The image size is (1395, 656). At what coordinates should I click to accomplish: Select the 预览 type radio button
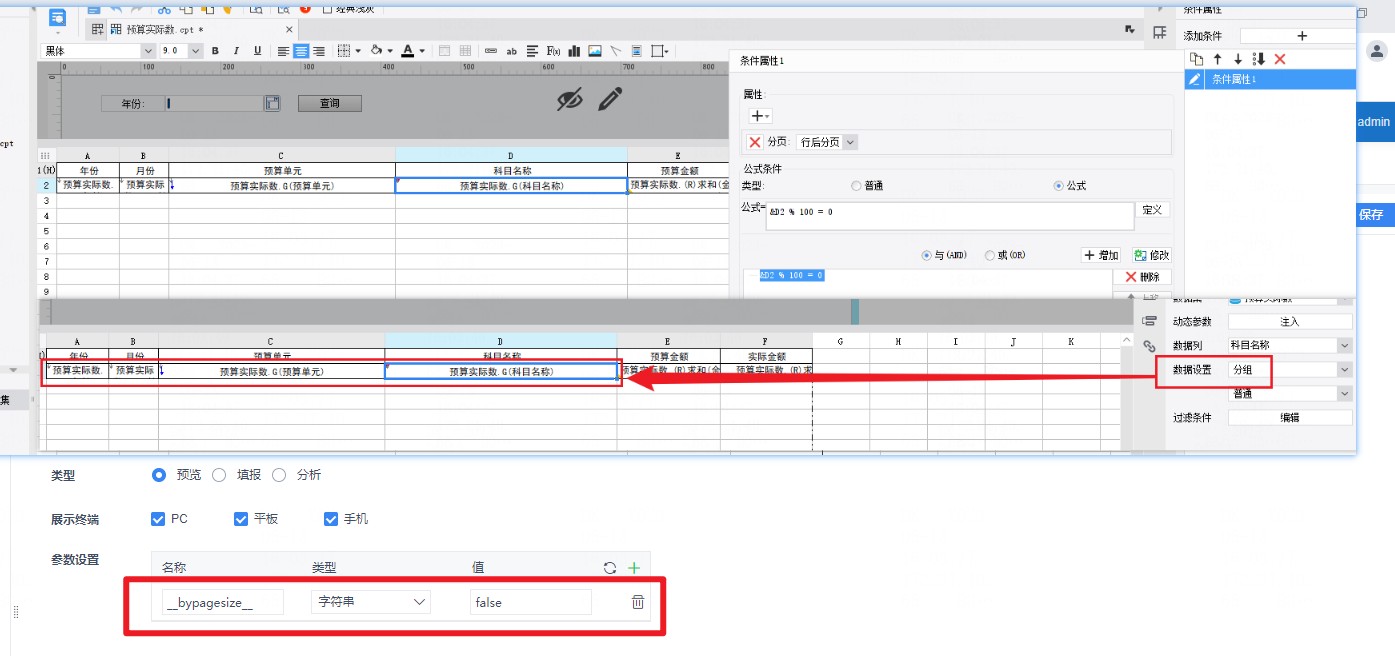click(x=158, y=475)
